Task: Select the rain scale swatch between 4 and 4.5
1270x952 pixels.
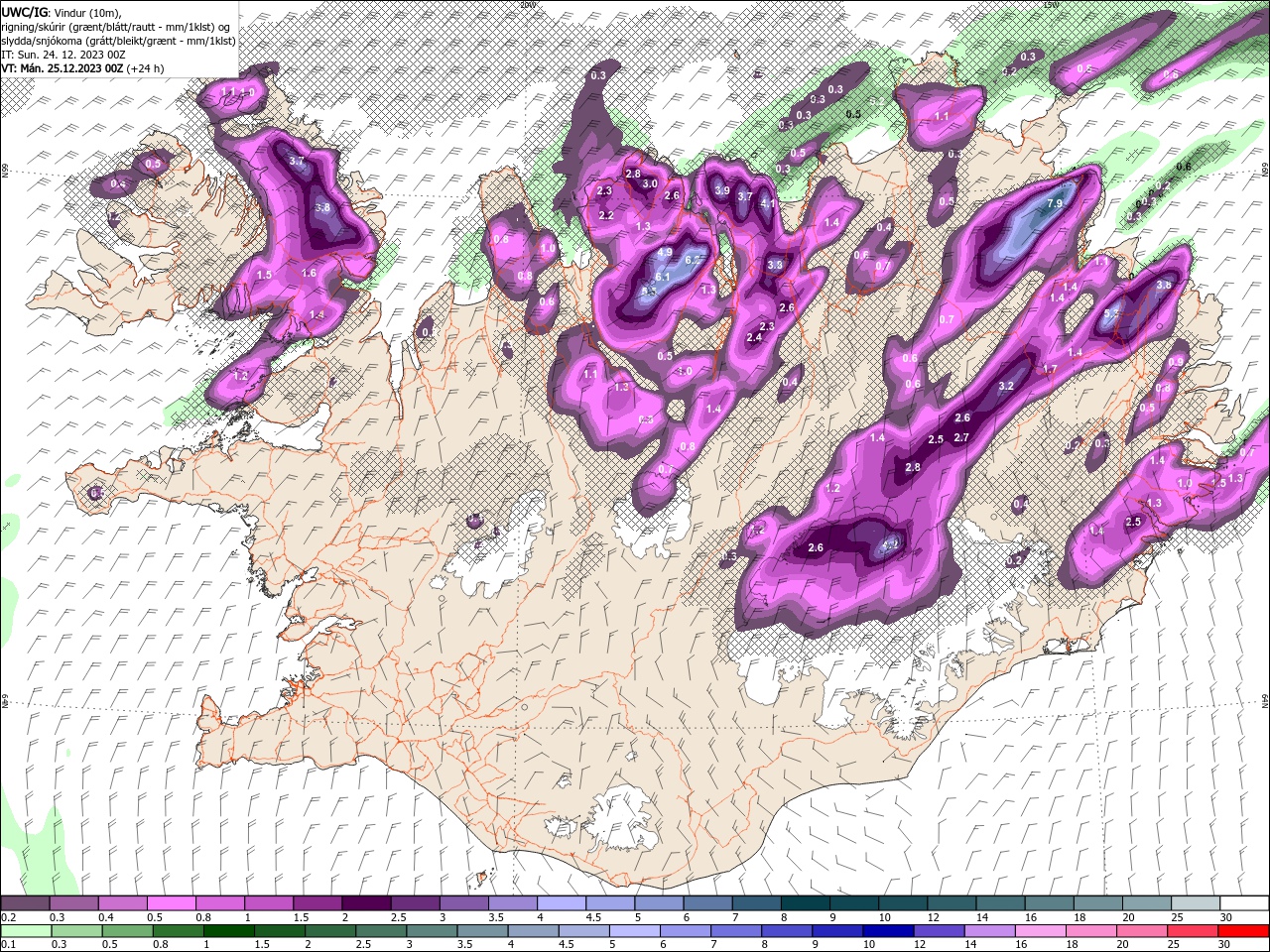Action: (532, 930)
